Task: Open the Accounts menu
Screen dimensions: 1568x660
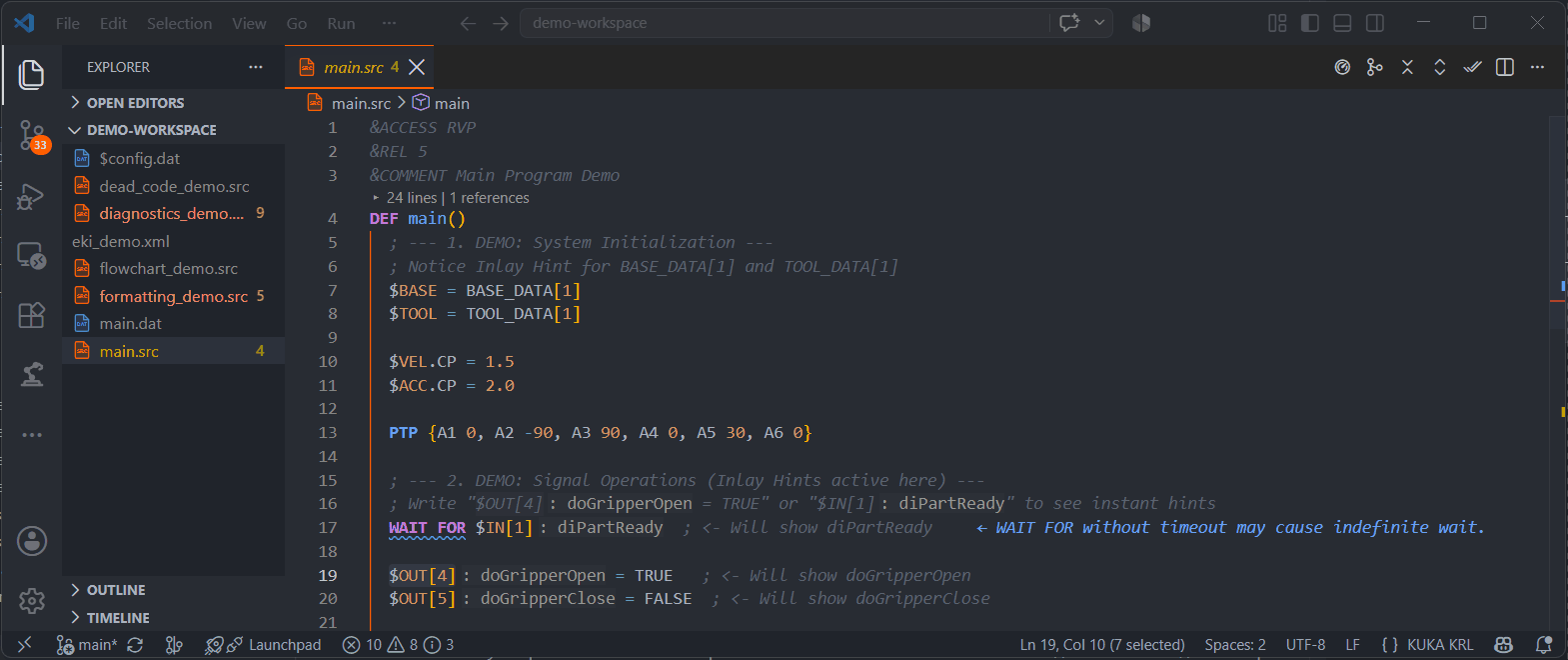Action: coord(32,541)
